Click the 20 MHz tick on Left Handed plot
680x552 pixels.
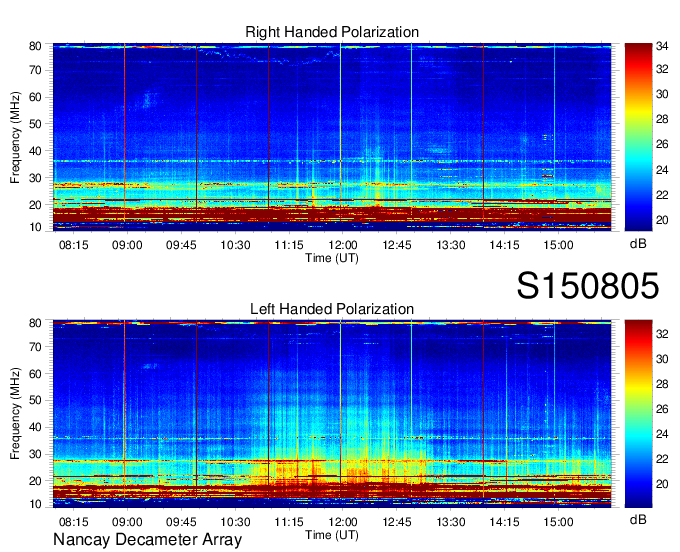[35, 481]
